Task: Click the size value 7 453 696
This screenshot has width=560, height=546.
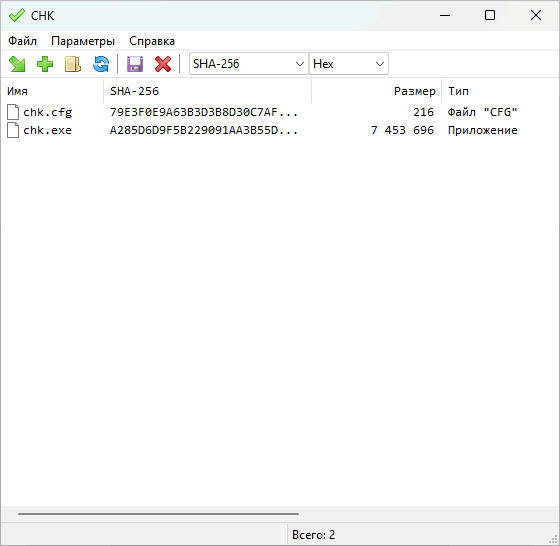Action: pyautogui.click(x=402, y=130)
